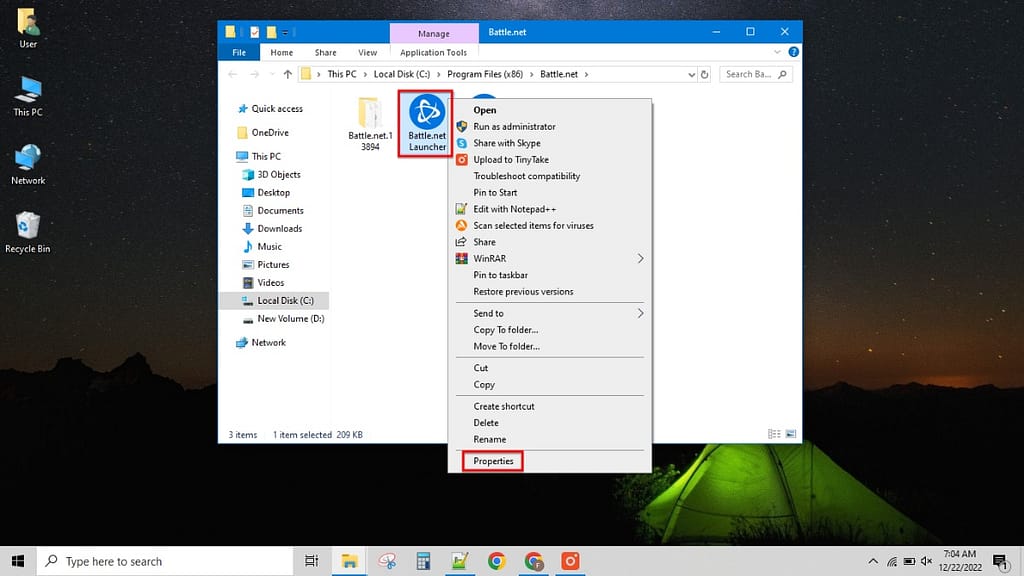Open the Network desktop icon
Image resolution: width=1024 pixels, height=576 pixels.
click(27, 165)
